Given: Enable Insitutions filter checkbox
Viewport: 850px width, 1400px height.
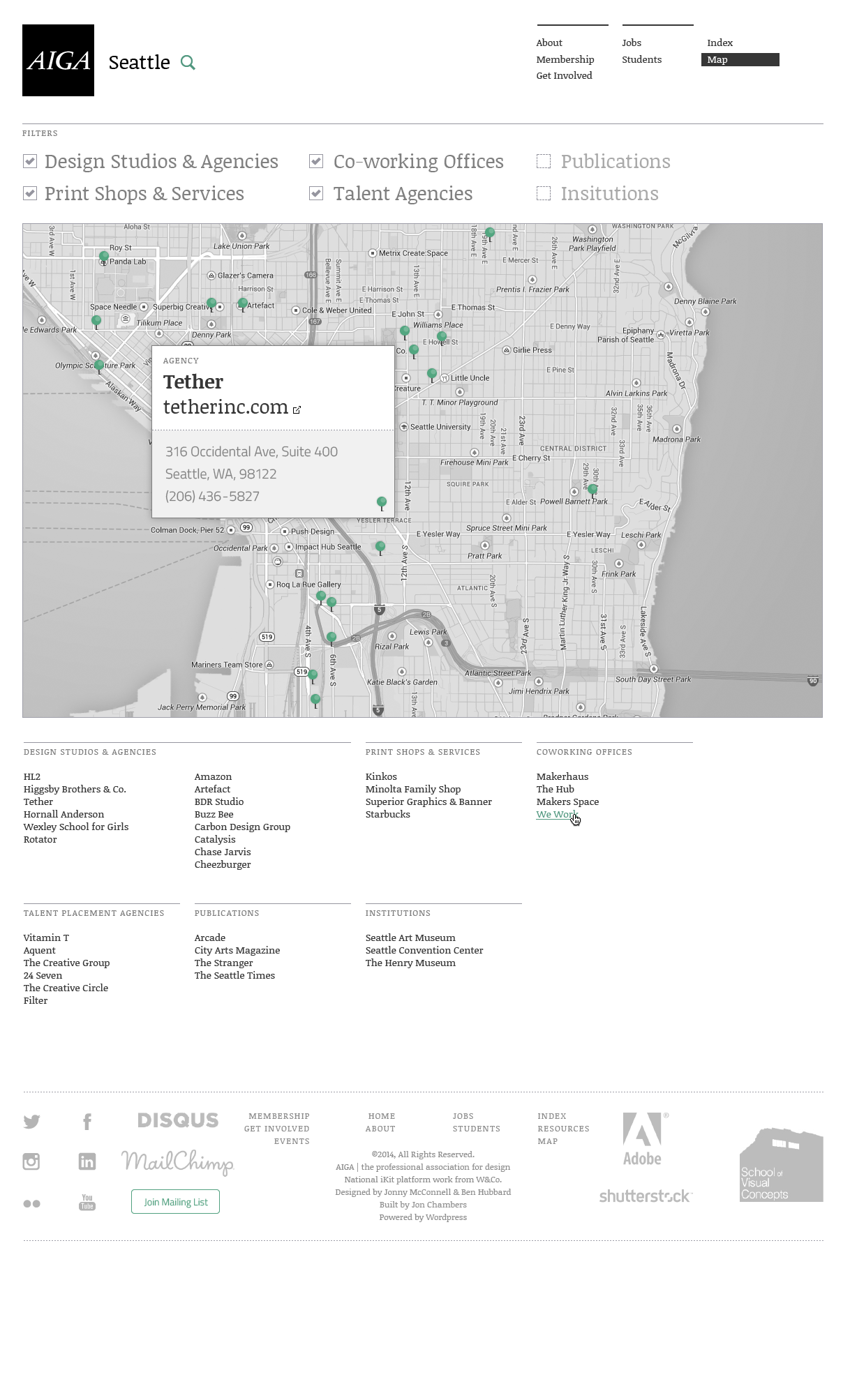Looking at the screenshot, I should click(x=544, y=193).
